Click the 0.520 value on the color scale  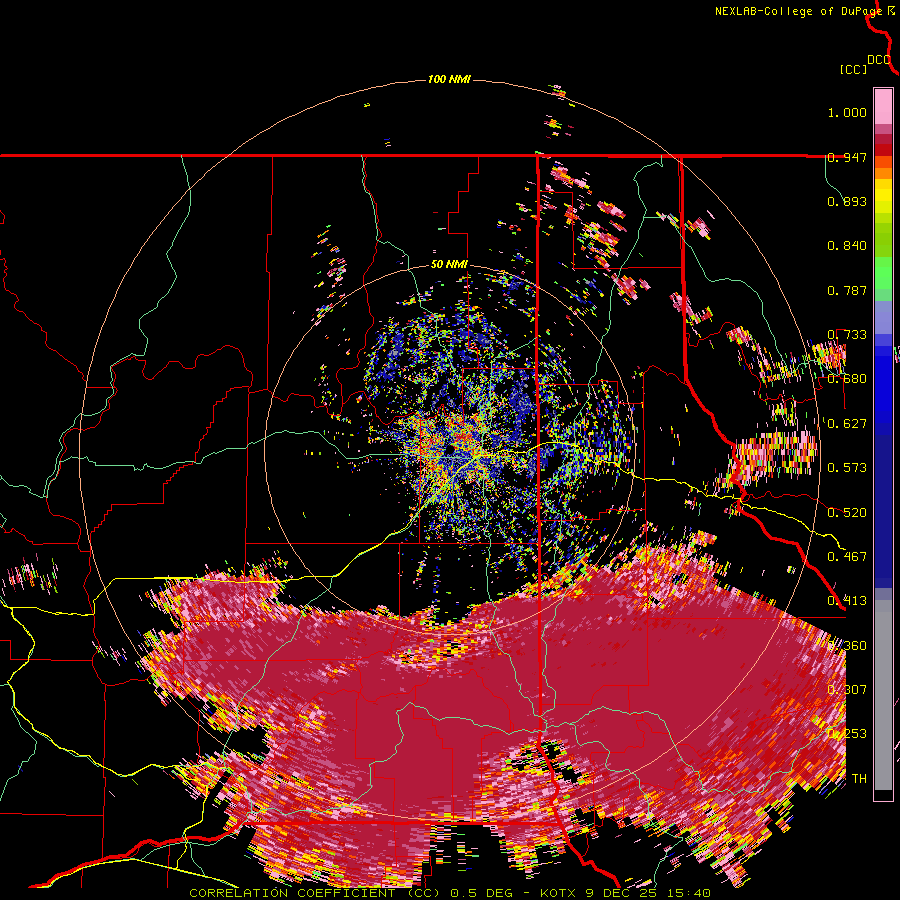(847, 513)
